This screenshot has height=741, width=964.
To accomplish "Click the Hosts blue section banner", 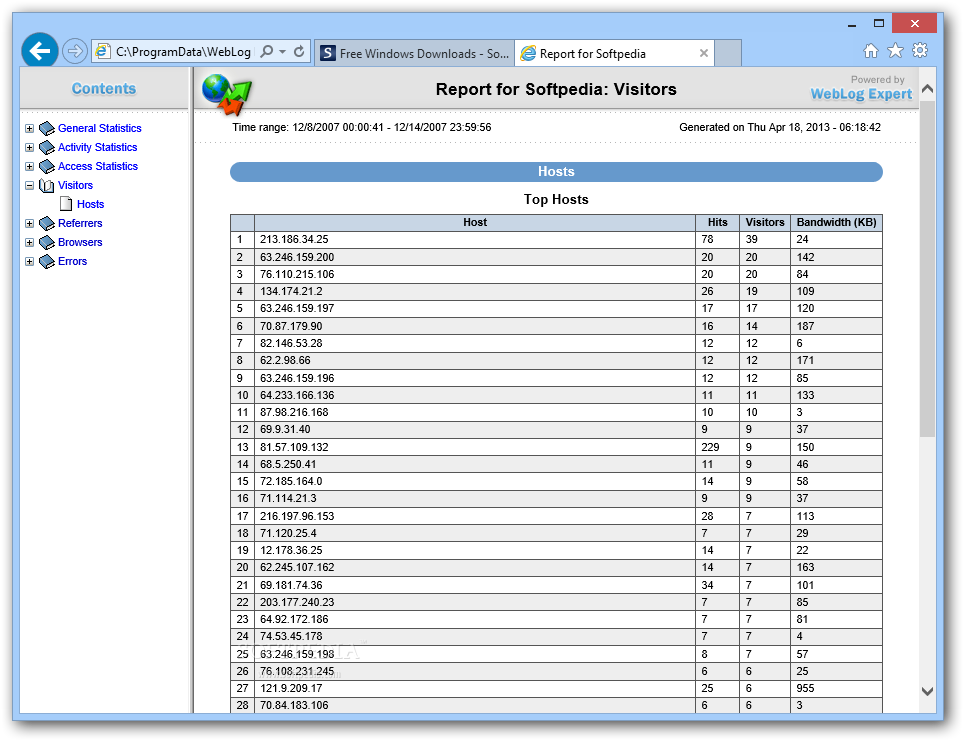I will (556, 172).
